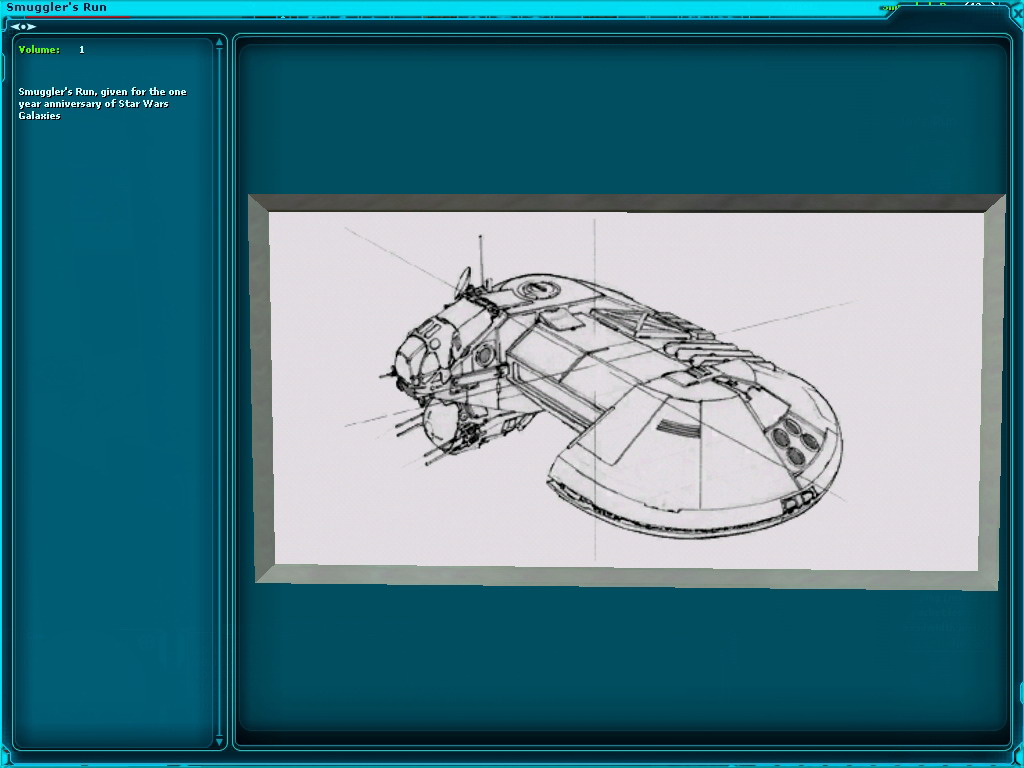Image resolution: width=1024 pixels, height=768 pixels.
Task: Click the view toggle arrows icon below the title
Action: click(23, 27)
